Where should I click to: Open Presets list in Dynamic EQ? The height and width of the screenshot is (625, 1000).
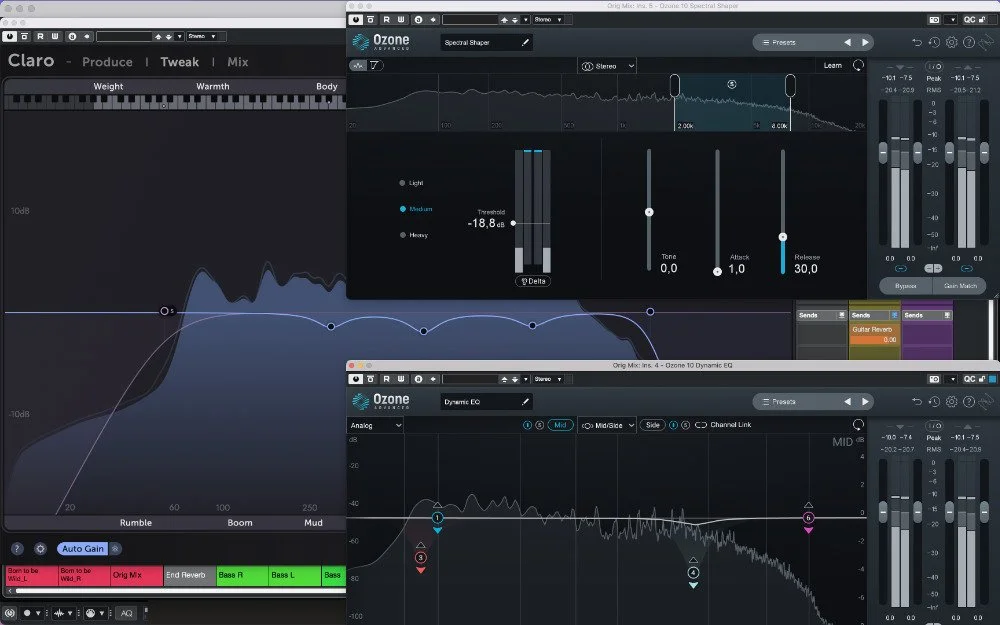tap(779, 402)
